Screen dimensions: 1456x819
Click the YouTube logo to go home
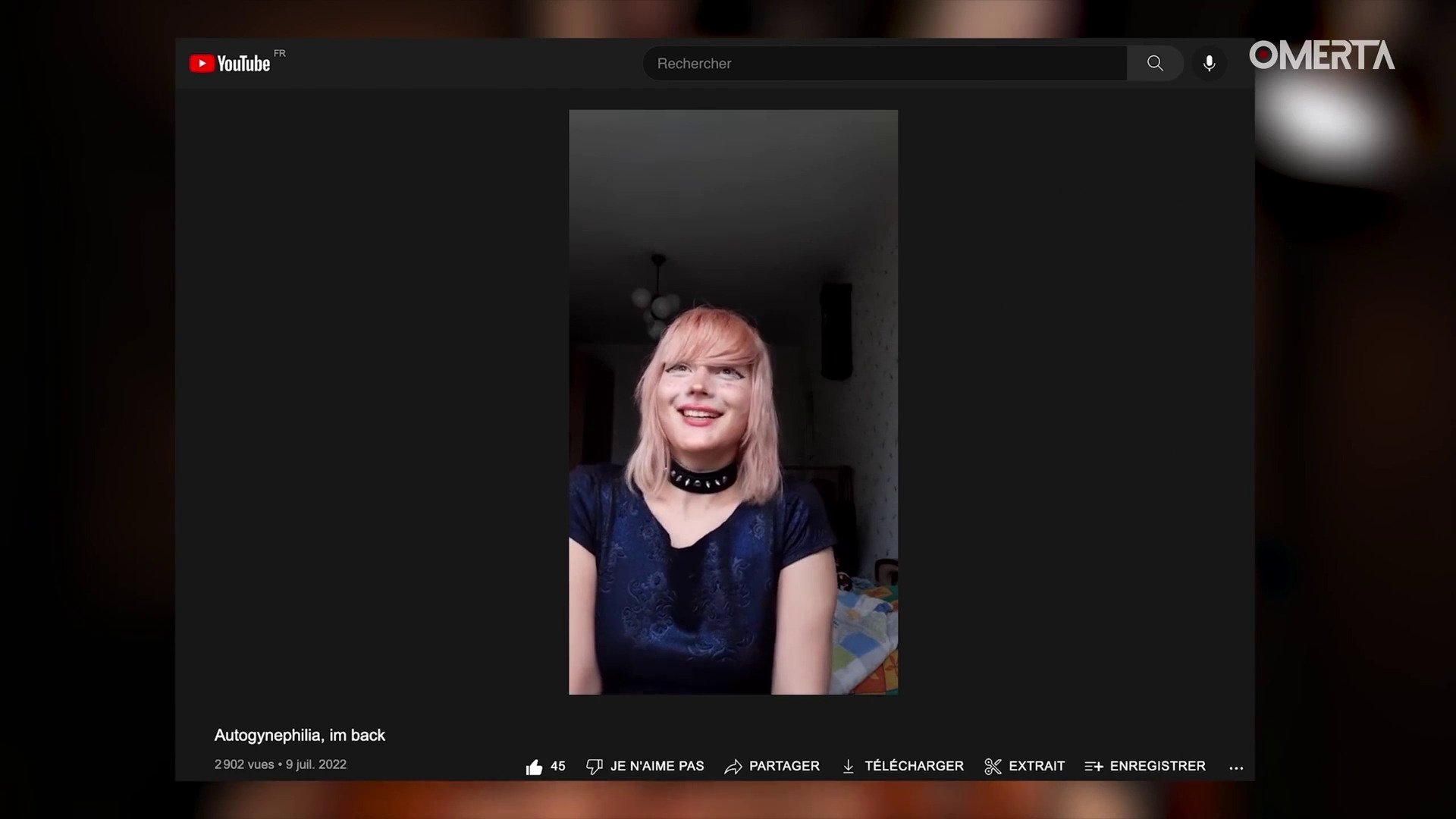pos(229,63)
